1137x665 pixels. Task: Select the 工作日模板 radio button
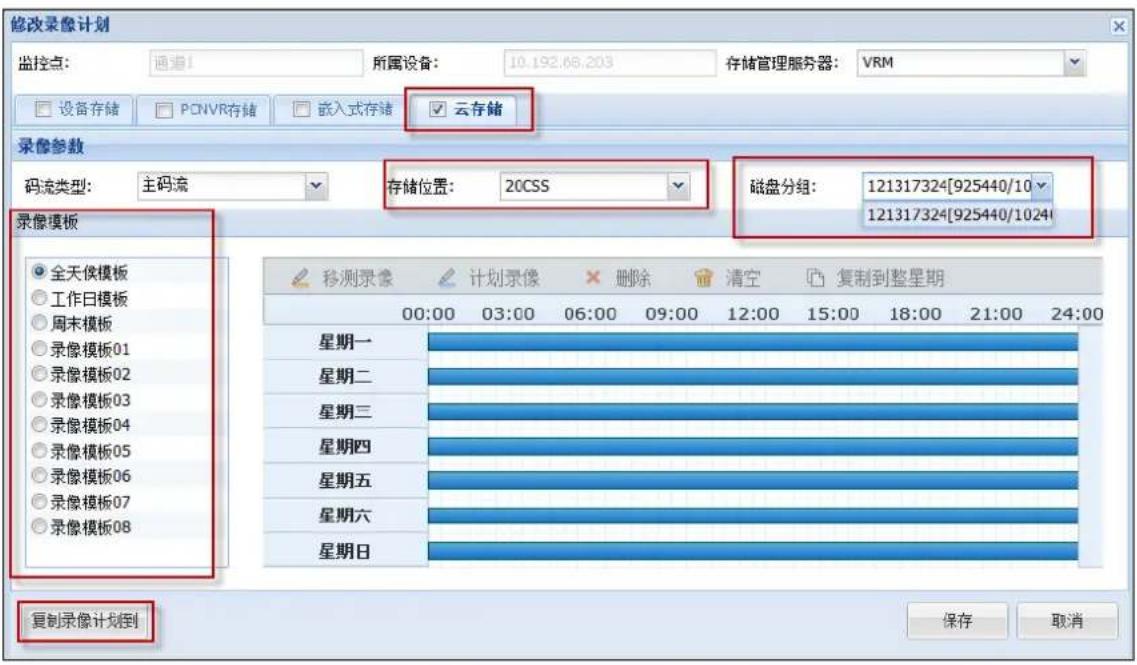point(39,298)
